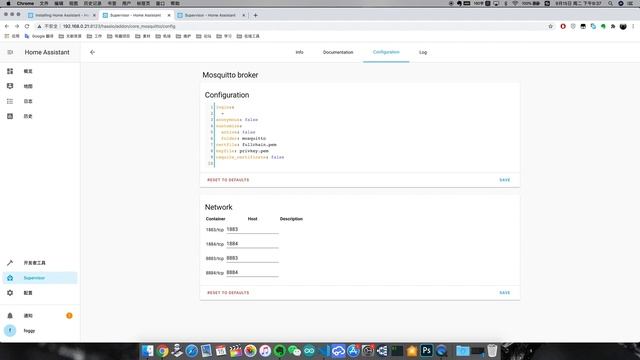The width and height of the screenshot is (640, 360).
Task: Launch Photoshop from the dock
Action: 427,351
